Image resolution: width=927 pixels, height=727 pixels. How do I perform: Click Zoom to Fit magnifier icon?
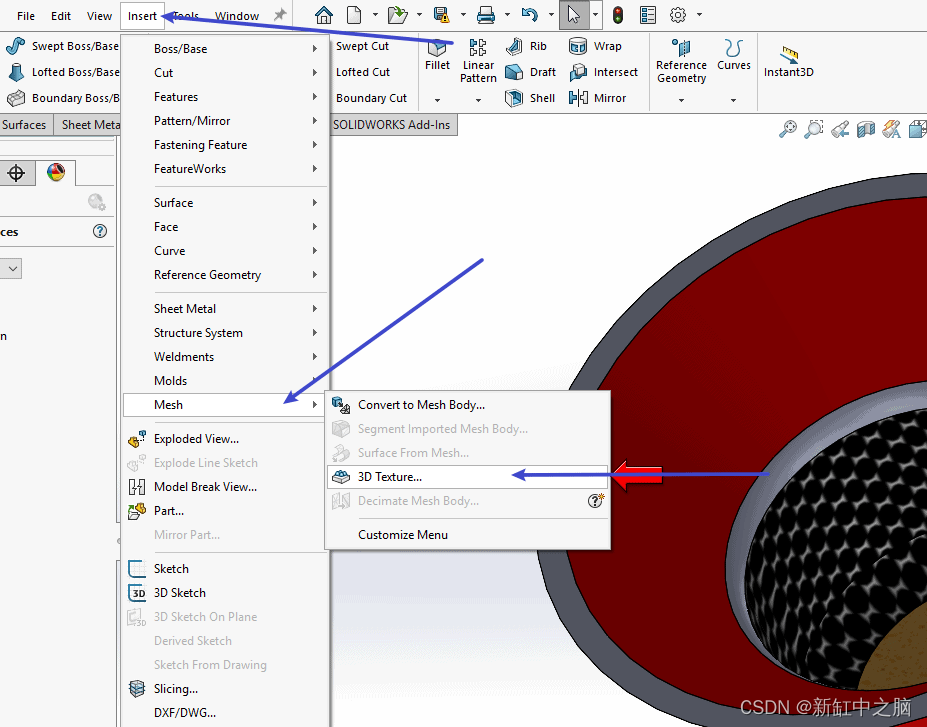(x=787, y=128)
